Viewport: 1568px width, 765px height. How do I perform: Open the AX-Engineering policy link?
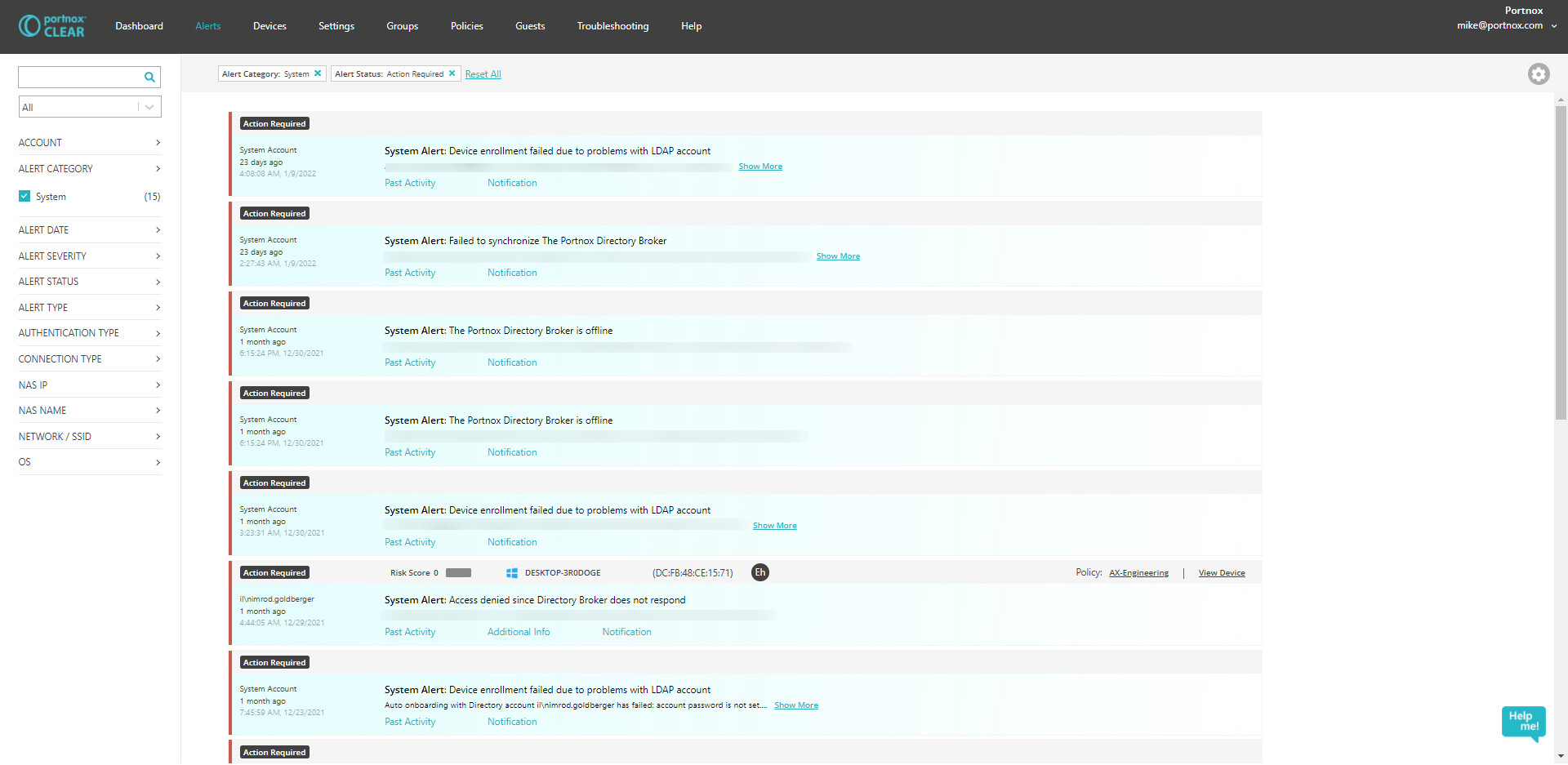(x=1138, y=573)
